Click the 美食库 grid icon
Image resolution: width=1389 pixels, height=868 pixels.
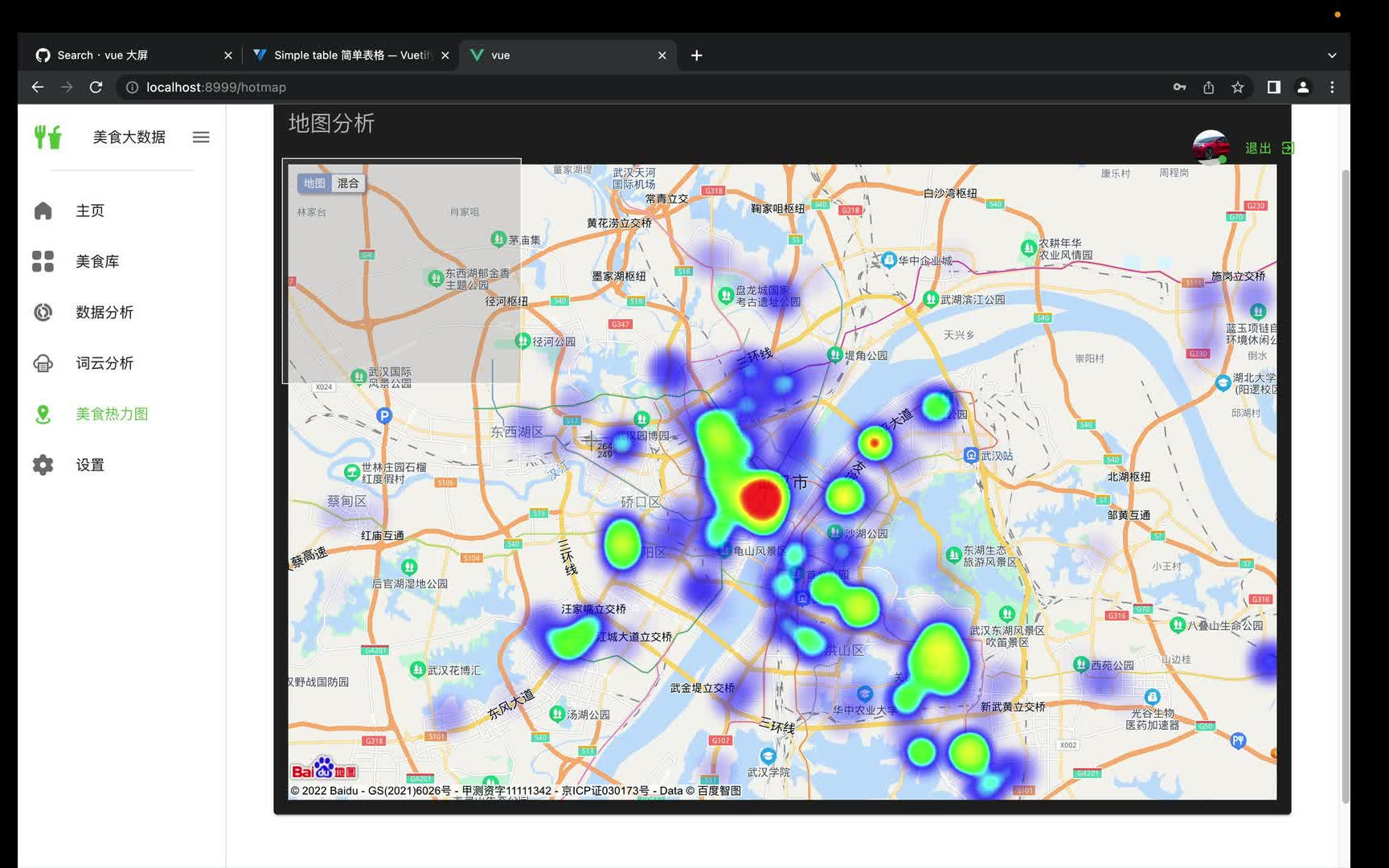[x=43, y=261]
